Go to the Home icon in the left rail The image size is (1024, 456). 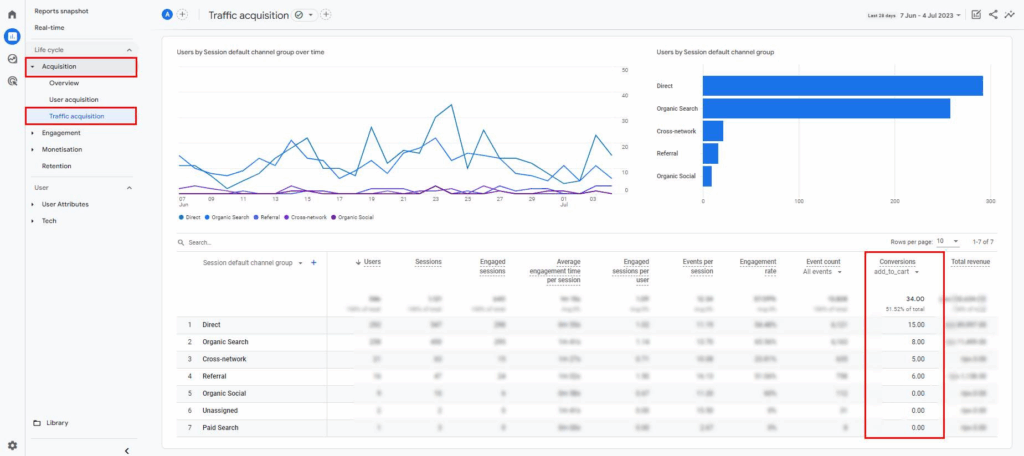pyautogui.click(x=12, y=14)
